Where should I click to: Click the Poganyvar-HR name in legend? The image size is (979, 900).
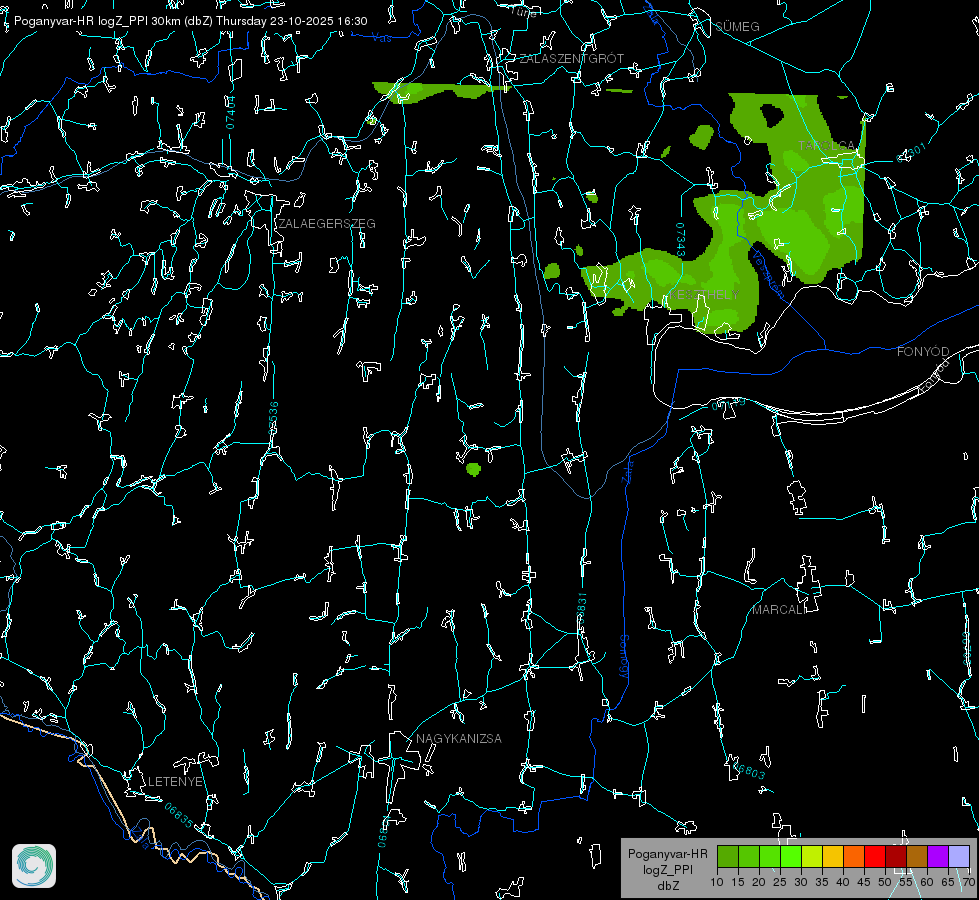click(668, 854)
